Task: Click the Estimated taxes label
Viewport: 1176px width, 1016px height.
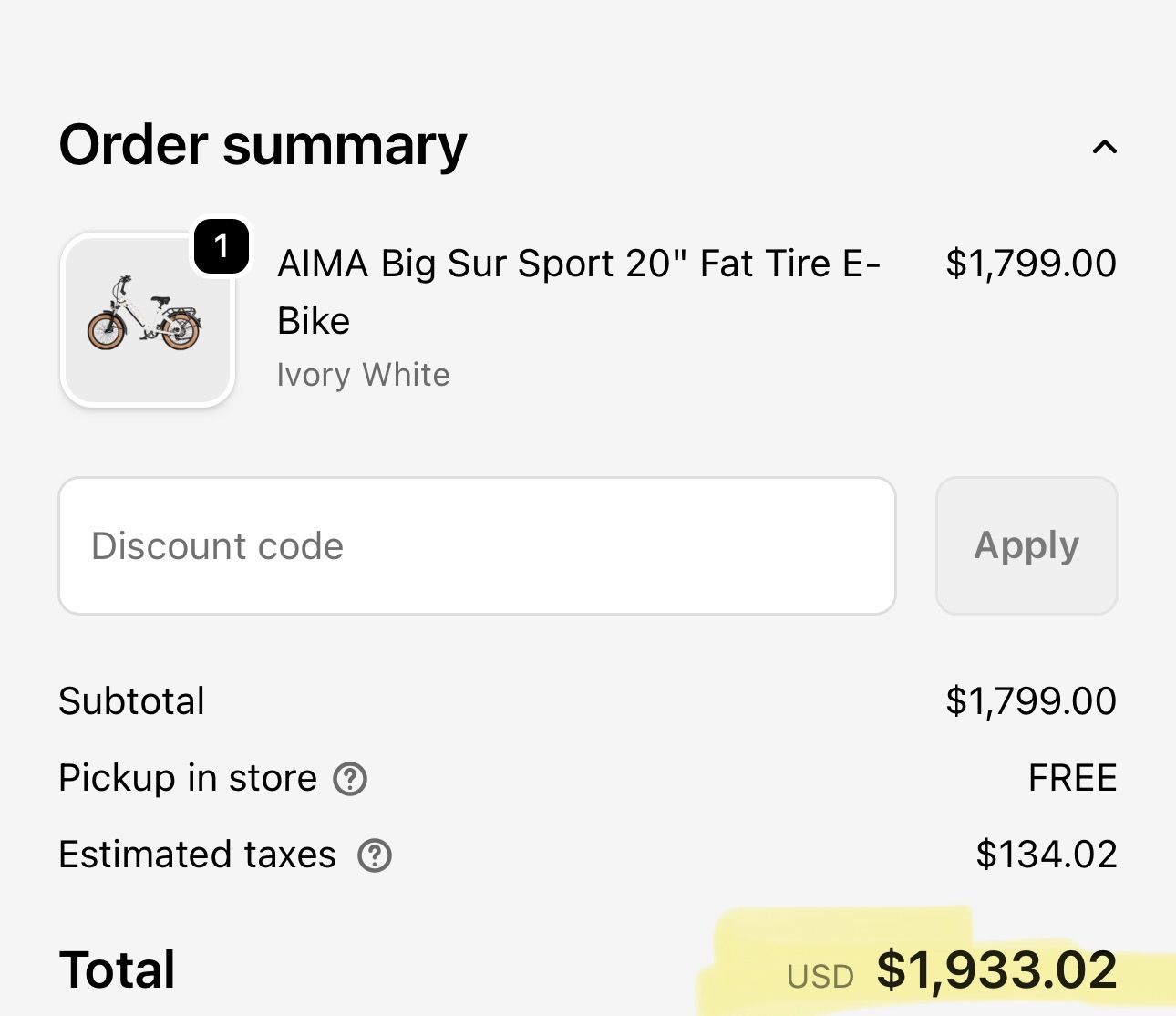Action: point(197,855)
